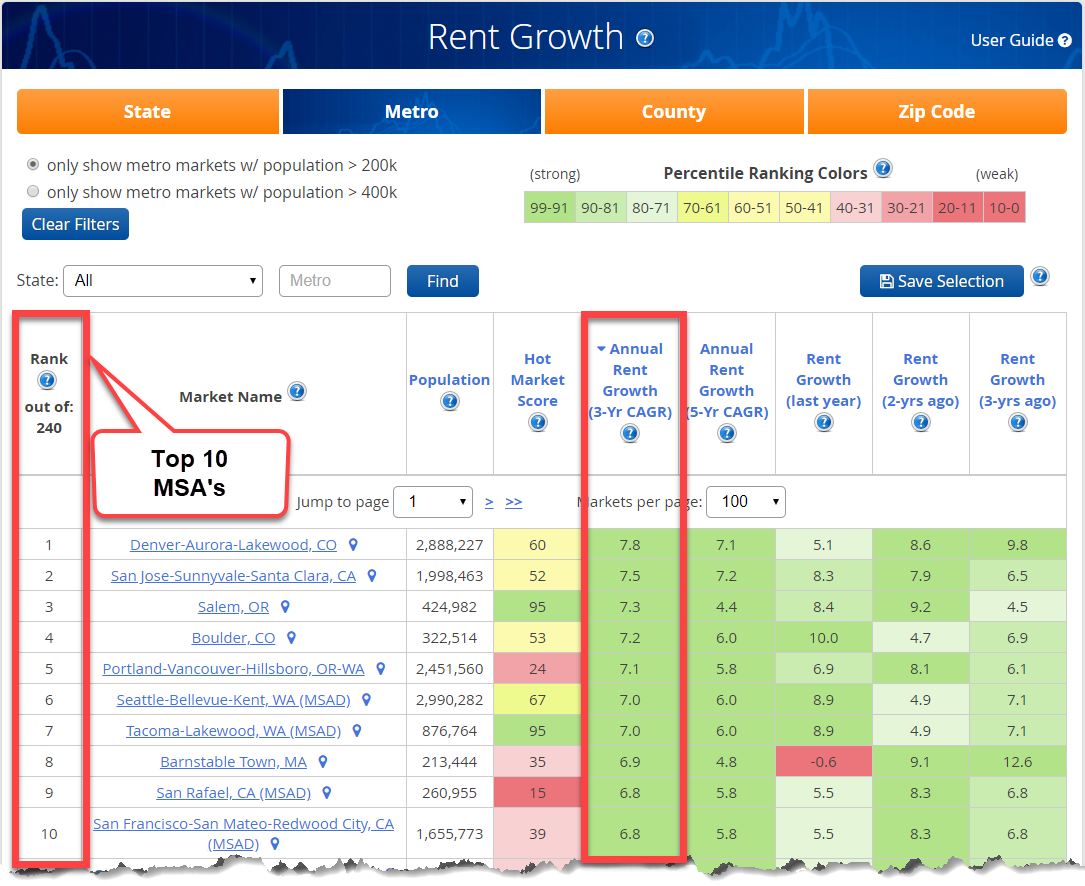1085x886 pixels.
Task: Open the User Guide help icon
Action: [x=1066, y=41]
